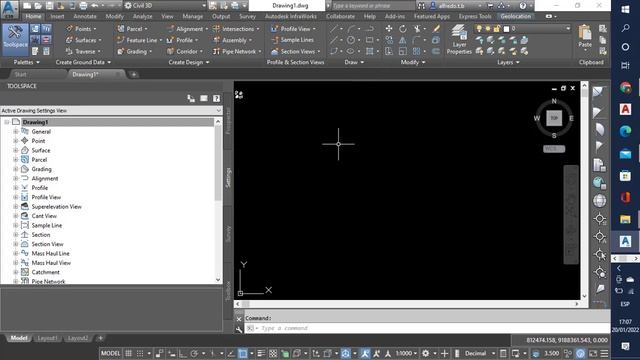This screenshot has height=360, width=640.
Task: Toggle Selection Cycling in status bar
Action: point(285,353)
